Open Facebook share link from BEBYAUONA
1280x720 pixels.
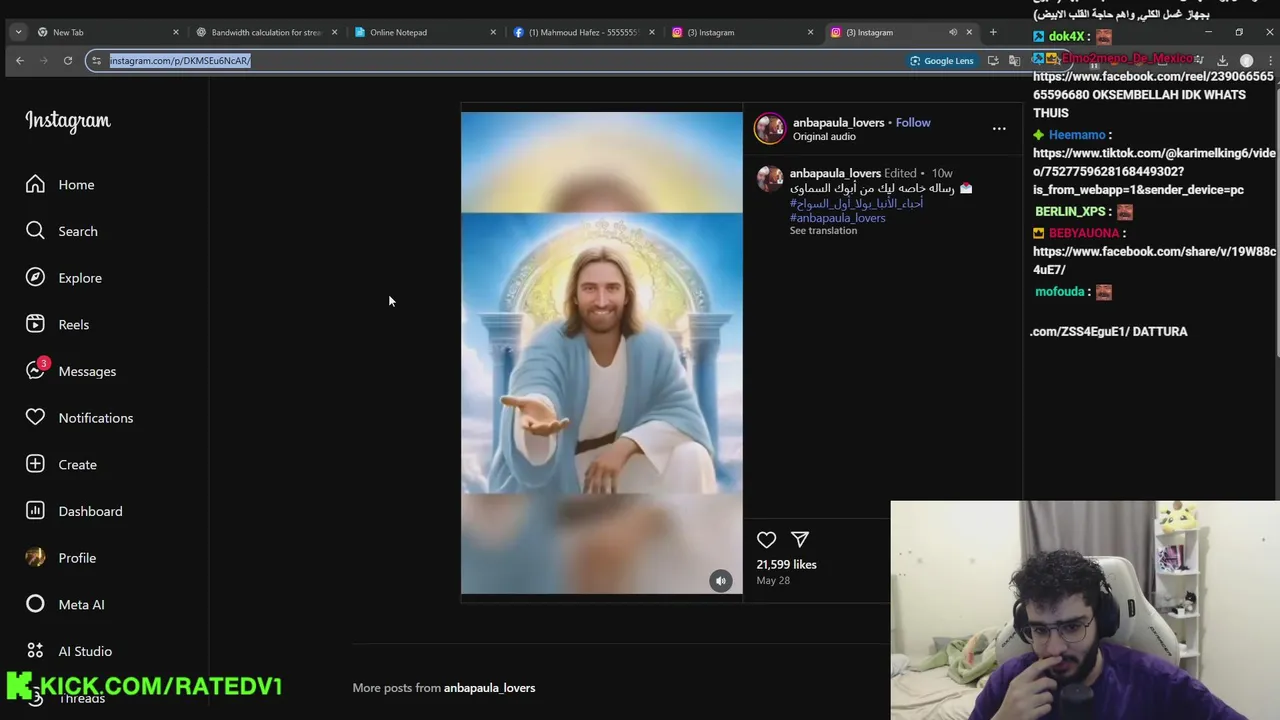[1154, 261]
